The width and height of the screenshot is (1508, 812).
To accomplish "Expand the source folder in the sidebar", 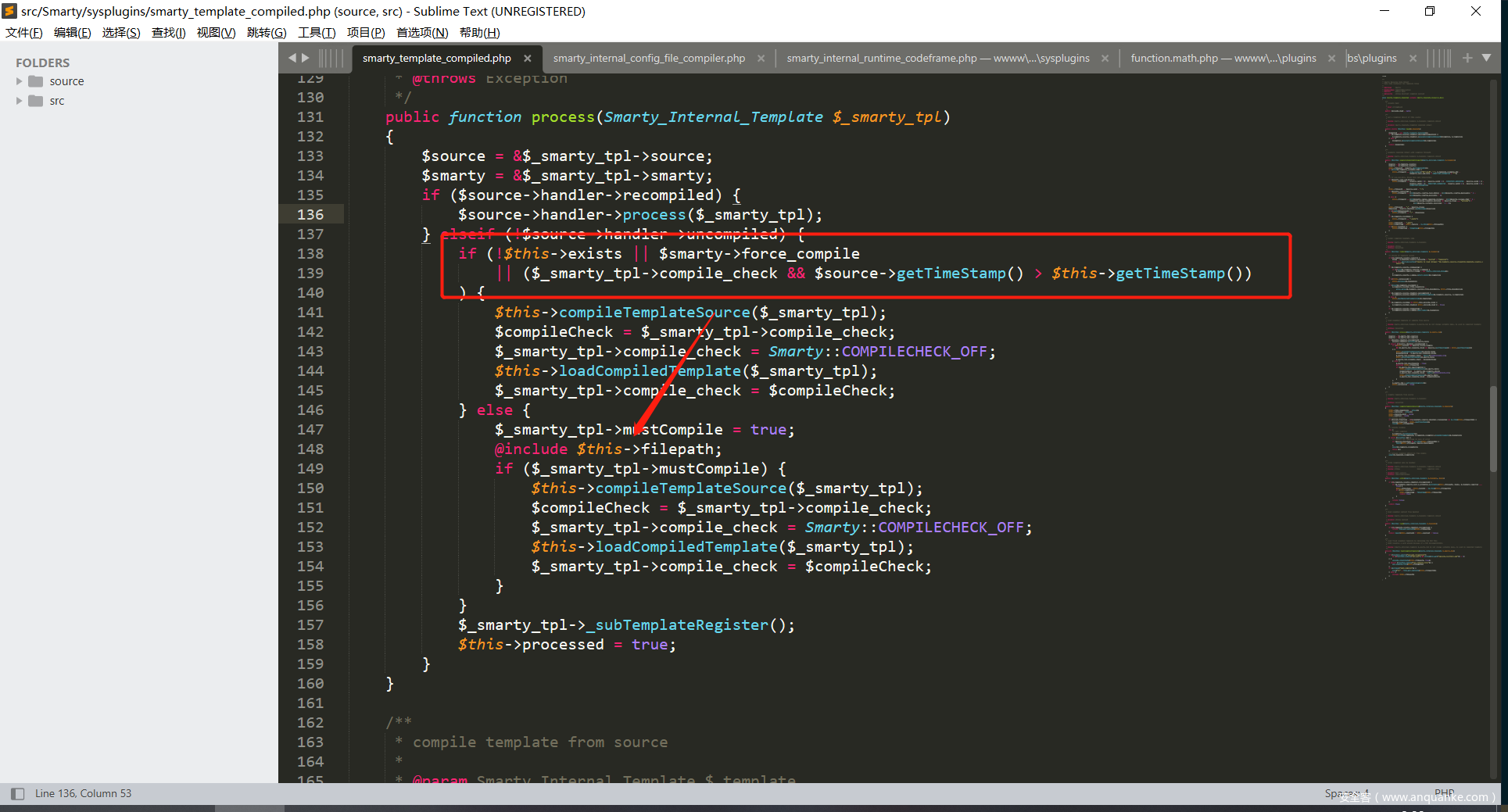I will point(20,81).
